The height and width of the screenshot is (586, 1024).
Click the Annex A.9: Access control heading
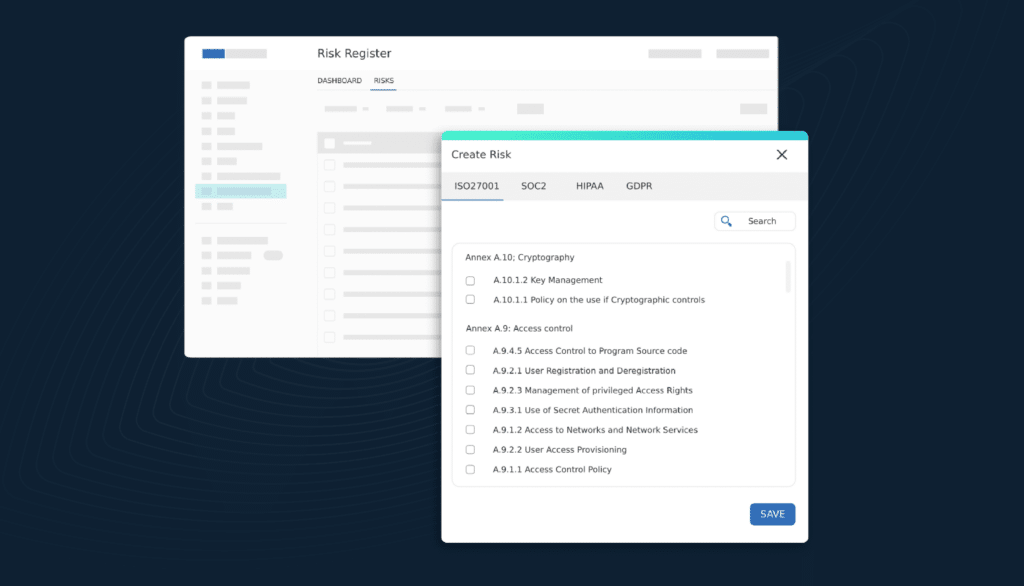tap(519, 329)
